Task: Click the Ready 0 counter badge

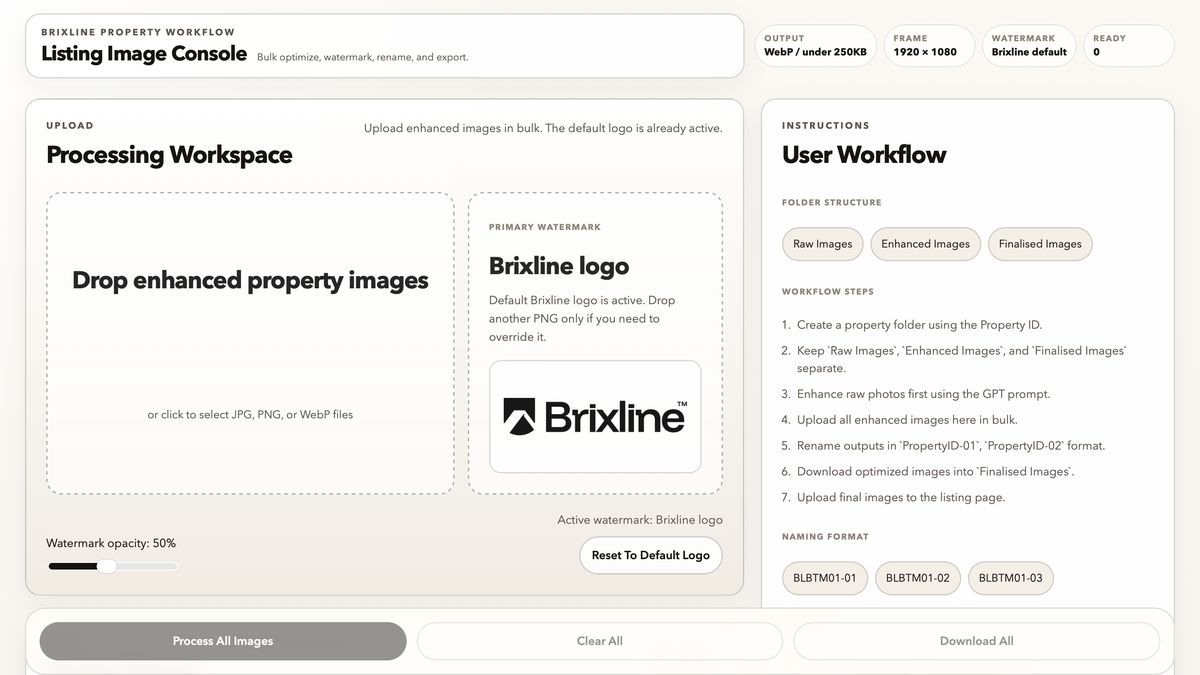Action: pyautogui.click(x=1128, y=46)
